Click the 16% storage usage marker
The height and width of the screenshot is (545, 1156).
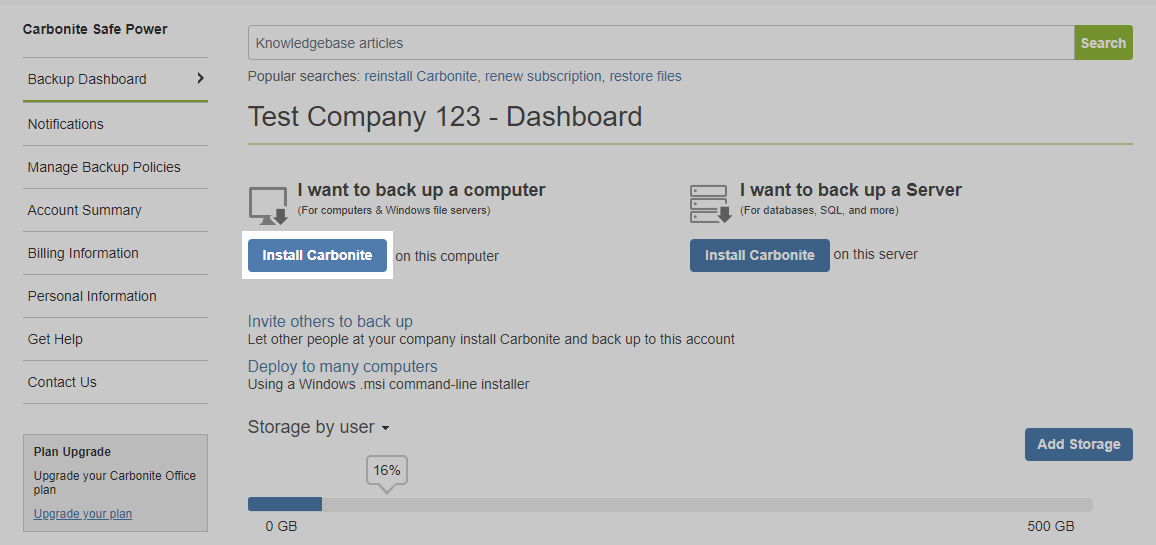point(387,471)
